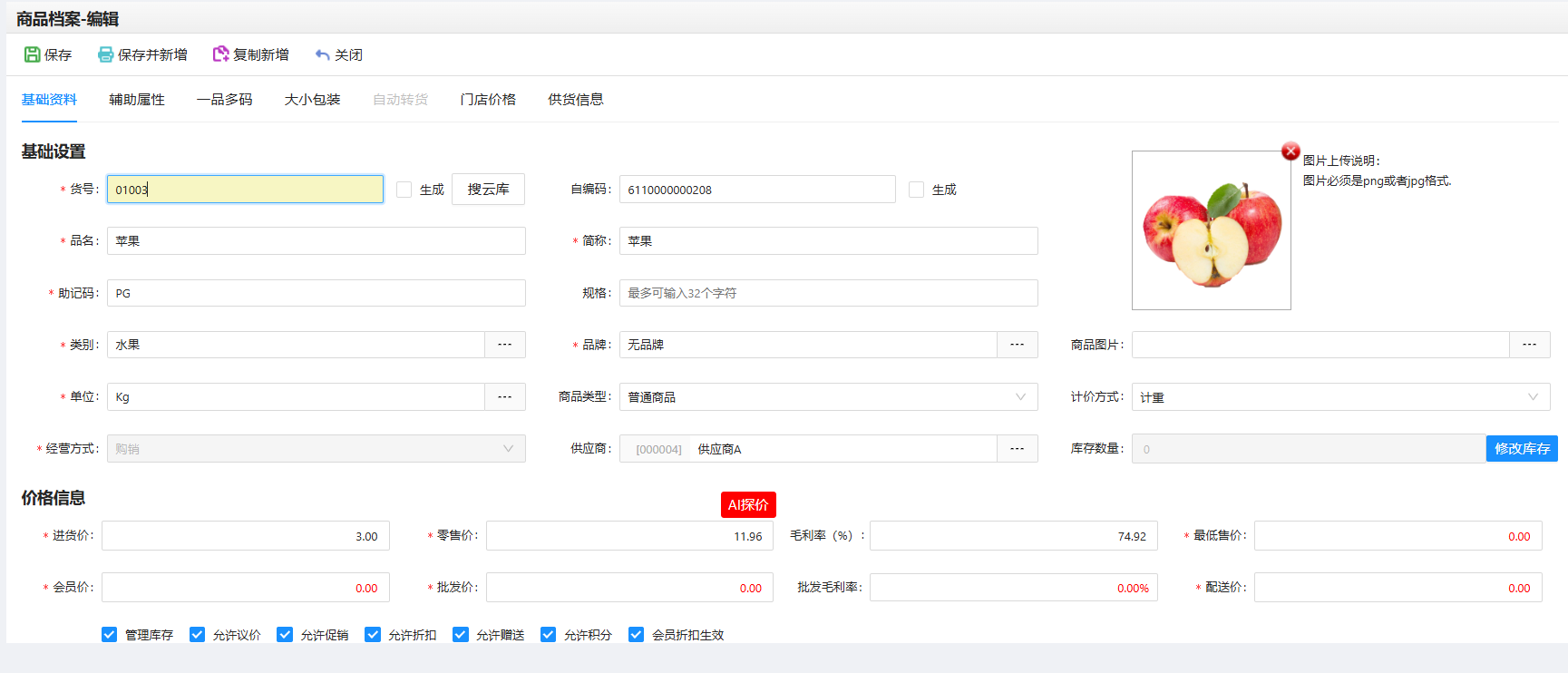This screenshot has height=673, width=1568.
Task: Click the 保存 save icon
Action: tap(33, 54)
